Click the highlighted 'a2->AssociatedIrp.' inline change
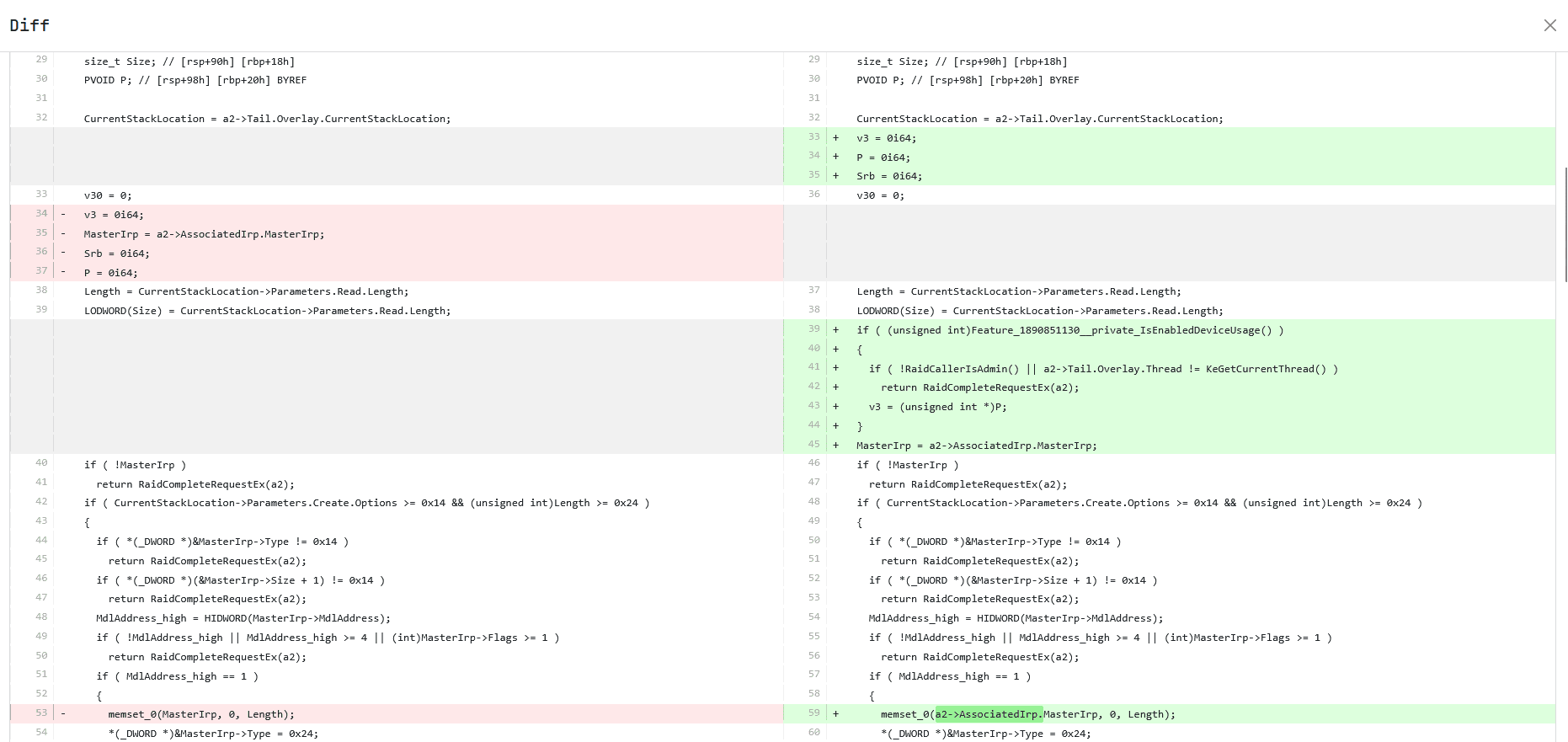This screenshot has height=742, width=1568. (989, 714)
